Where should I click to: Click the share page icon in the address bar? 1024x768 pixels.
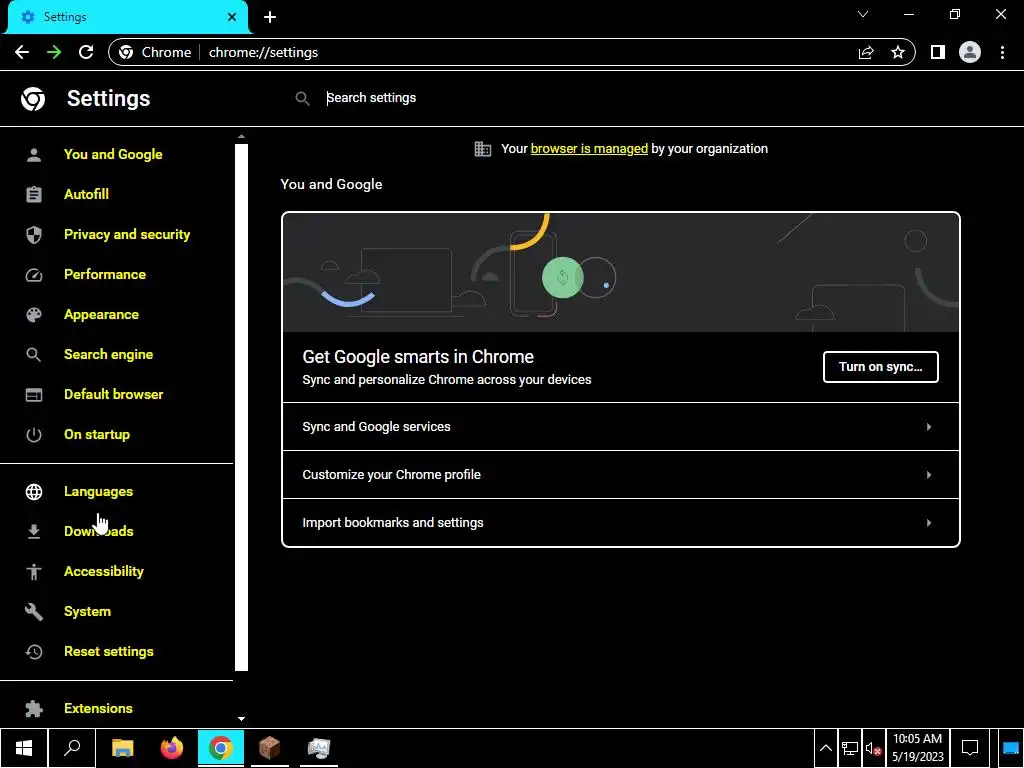click(866, 52)
